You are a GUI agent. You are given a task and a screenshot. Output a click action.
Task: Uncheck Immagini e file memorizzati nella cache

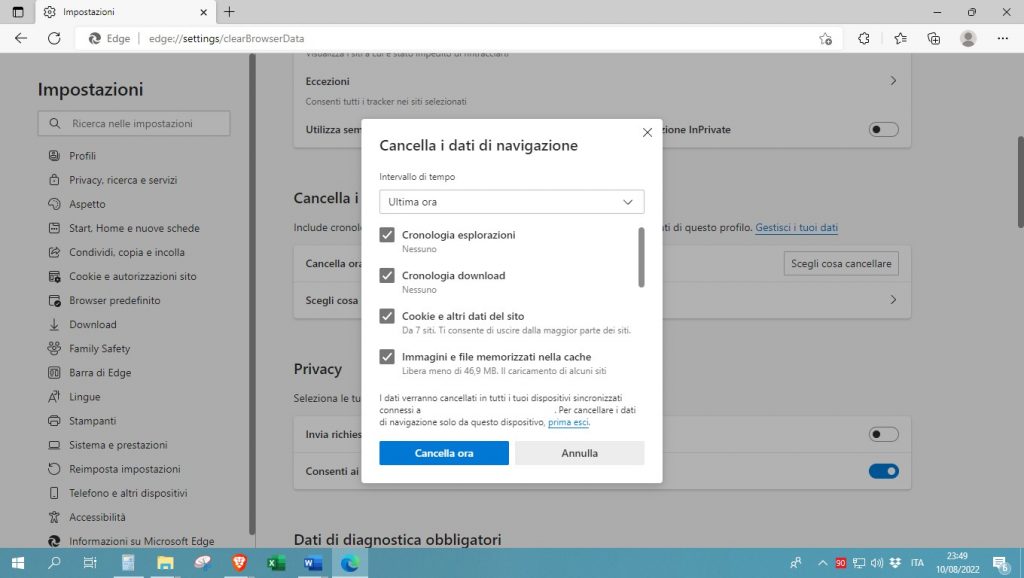[x=387, y=357]
